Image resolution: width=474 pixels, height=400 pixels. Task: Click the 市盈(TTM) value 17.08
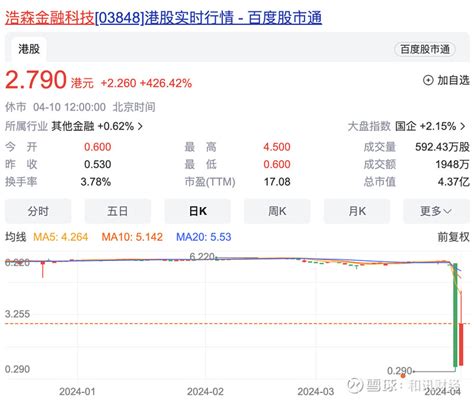pyautogui.click(x=277, y=182)
